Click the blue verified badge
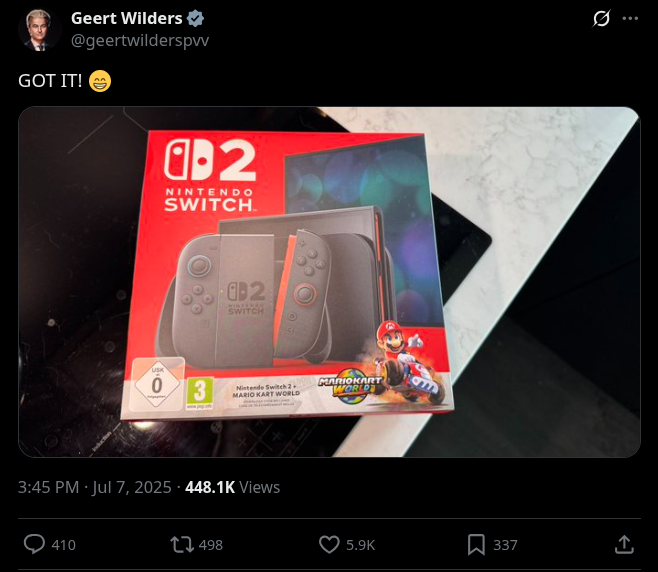 [195, 19]
